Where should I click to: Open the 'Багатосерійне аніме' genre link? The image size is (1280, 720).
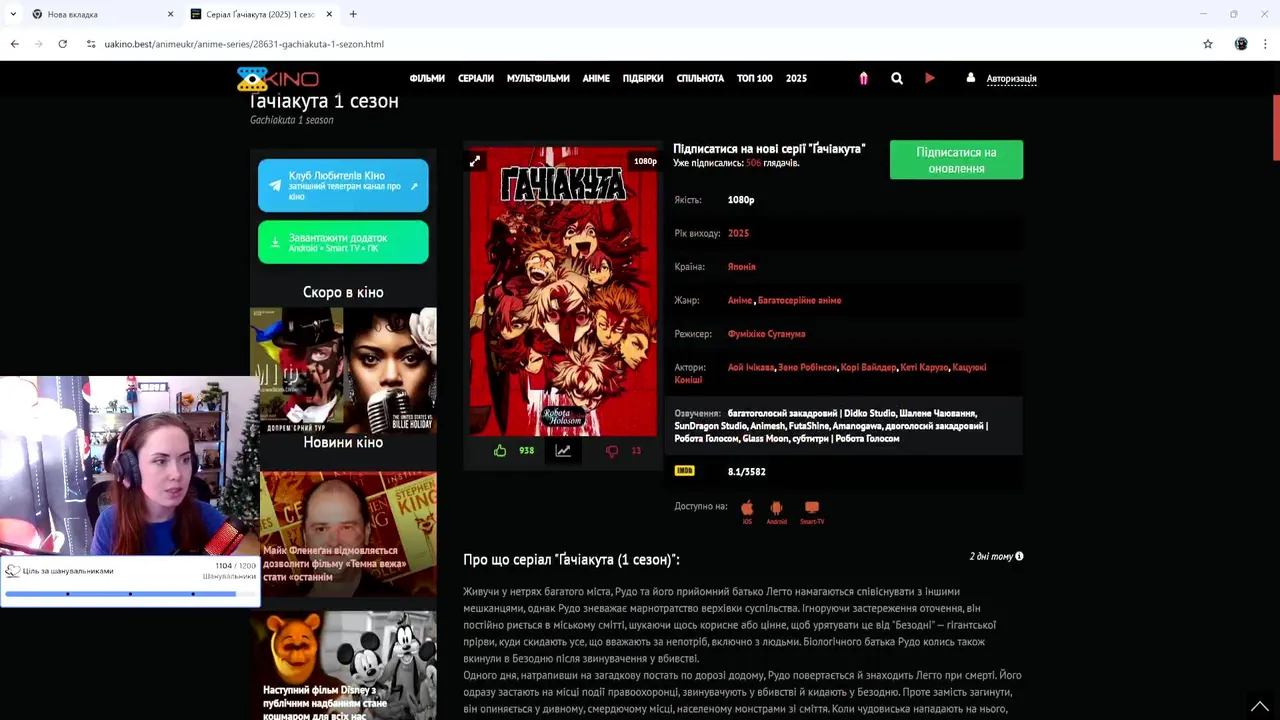(799, 300)
